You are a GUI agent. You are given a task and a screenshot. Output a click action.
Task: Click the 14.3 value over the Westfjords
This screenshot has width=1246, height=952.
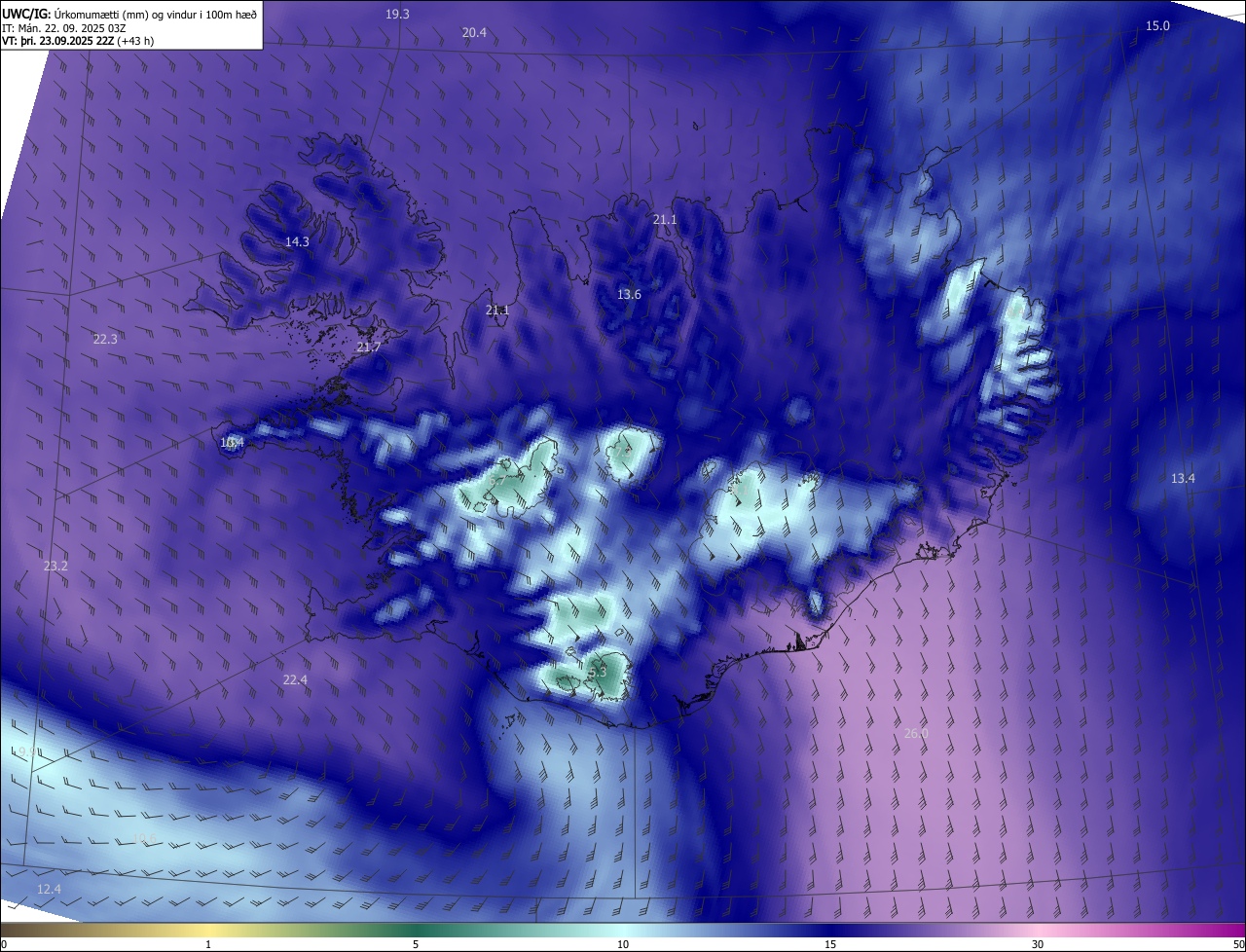(297, 241)
